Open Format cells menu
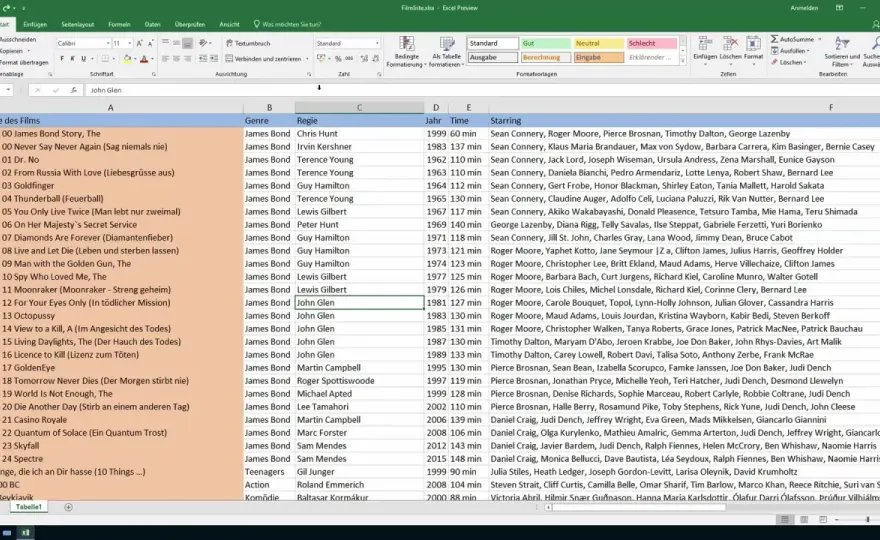Viewport: 880px width, 540px height. [x=753, y=49]
